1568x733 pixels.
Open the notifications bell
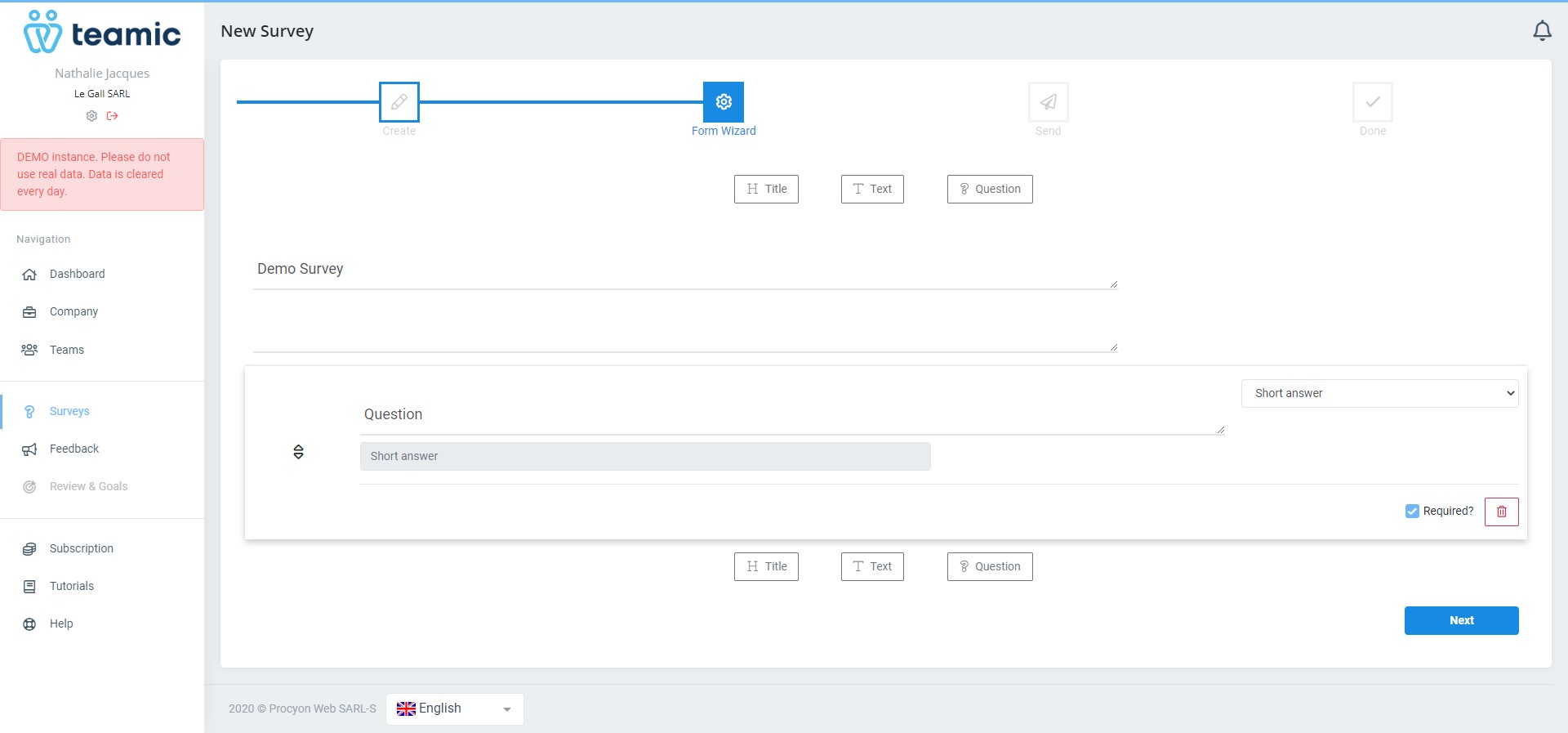point(1542,31)
